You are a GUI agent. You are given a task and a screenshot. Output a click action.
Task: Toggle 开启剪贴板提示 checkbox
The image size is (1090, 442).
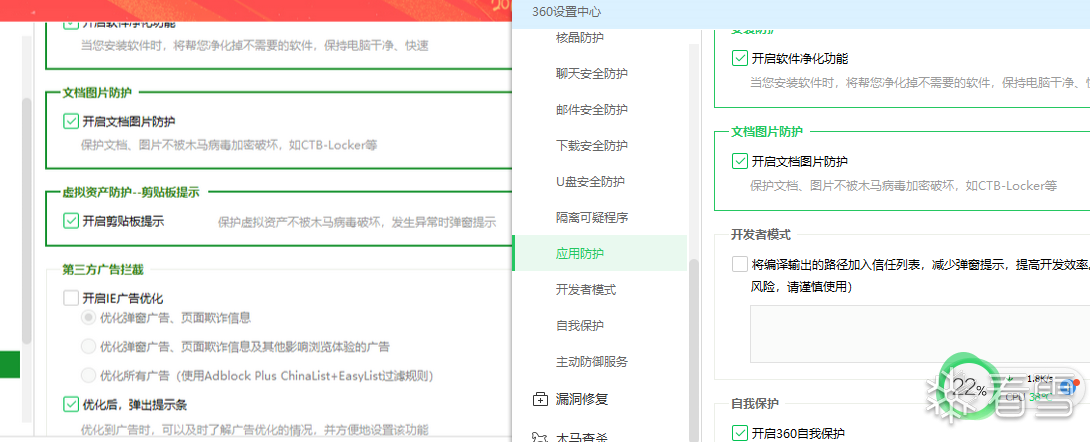(70, 221)
